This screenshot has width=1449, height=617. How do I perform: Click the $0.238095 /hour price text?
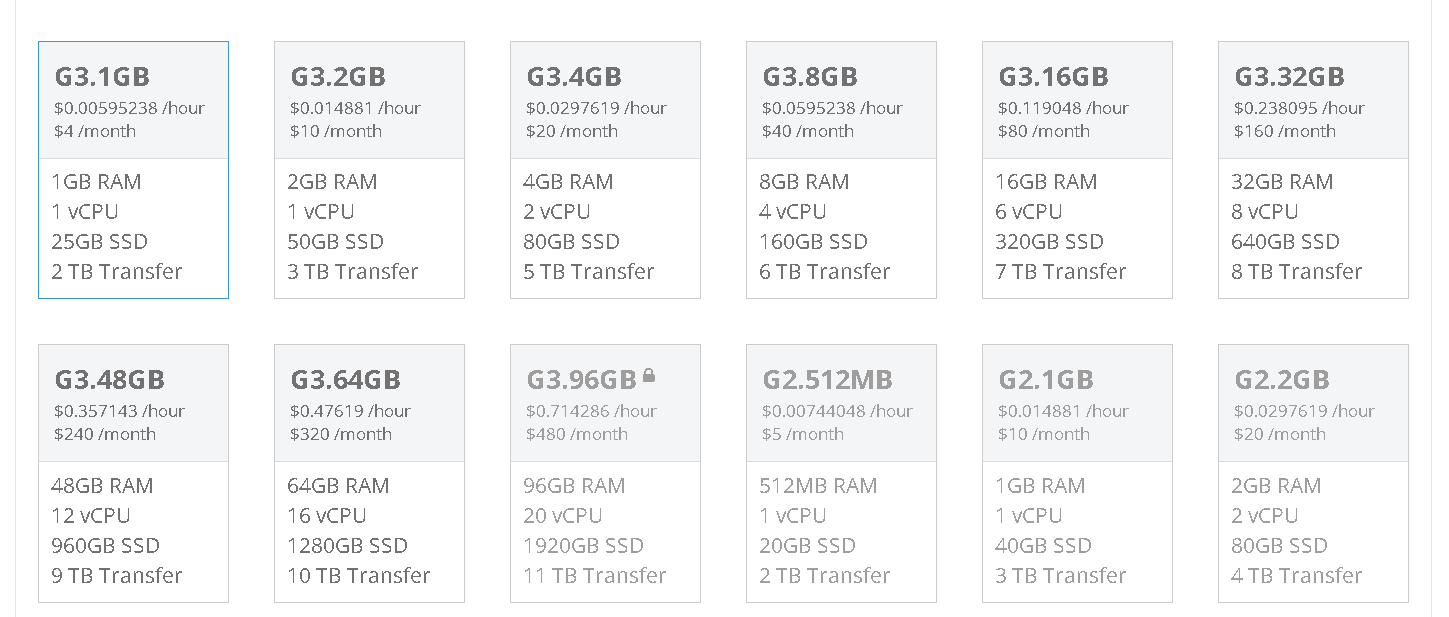pos(1299,108)
